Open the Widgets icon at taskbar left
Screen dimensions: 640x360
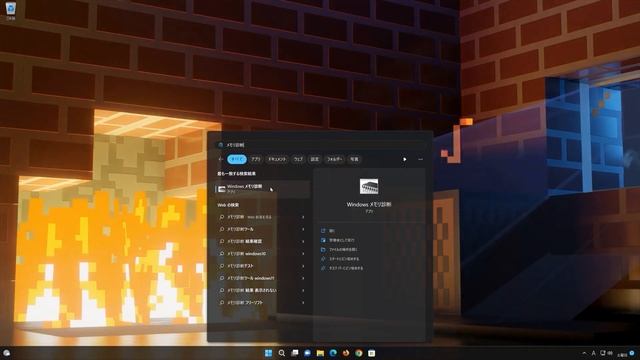pyautogui.click(x=7, y=353)
